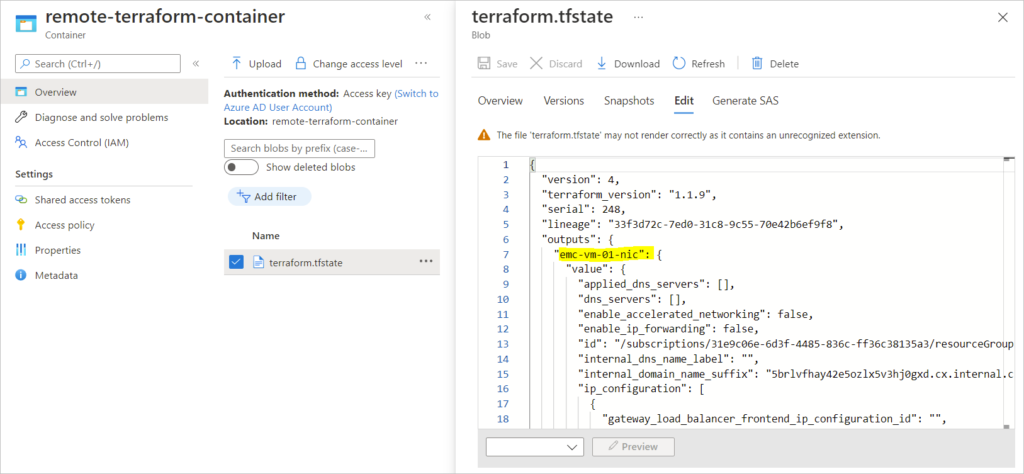Click the "applied_dns_servers" line
This screenshot has width=1024, height=474.
[657, 285]
